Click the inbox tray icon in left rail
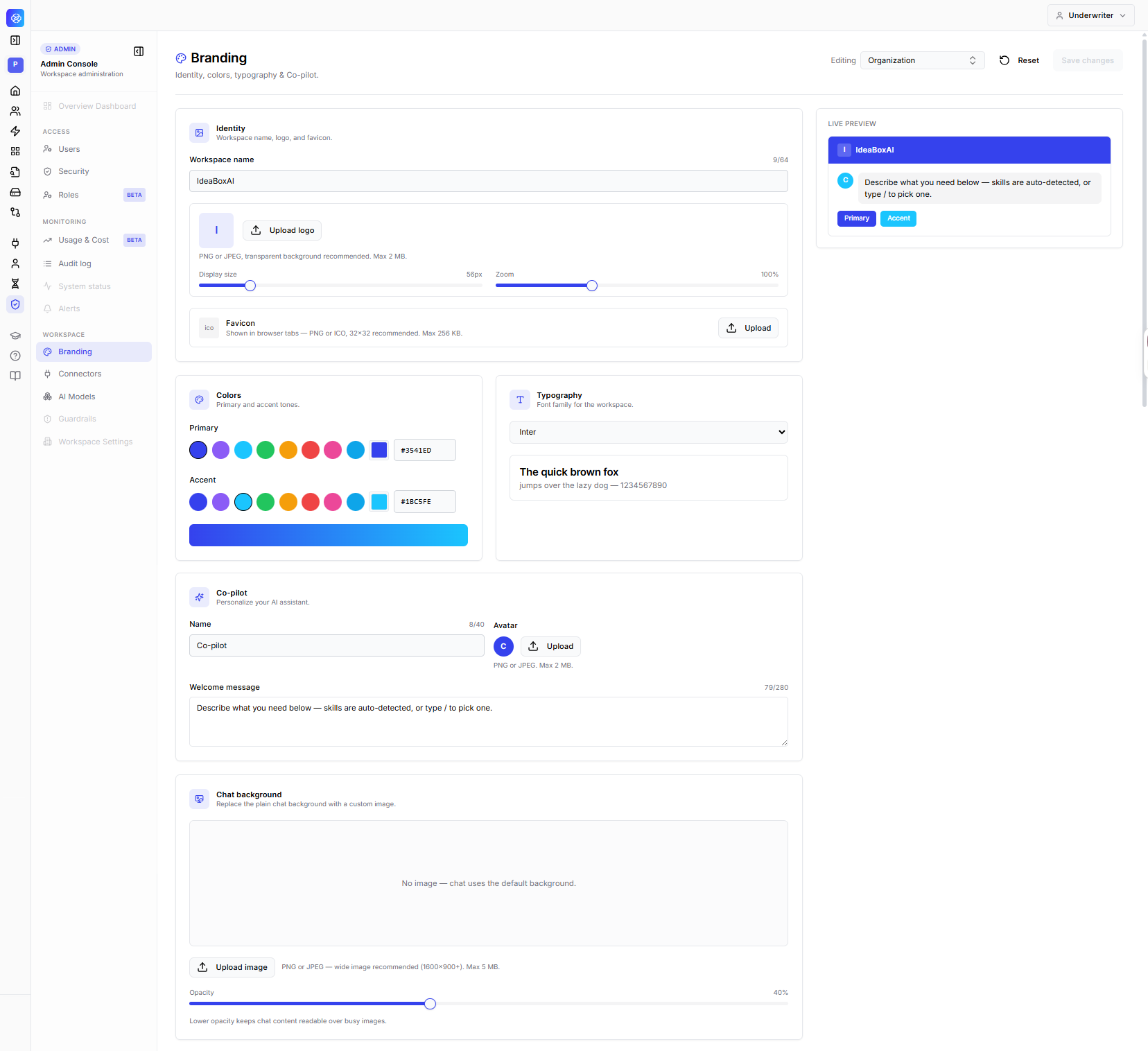The height and width of the screenshot is (1051, 1148). click(15, 192)
